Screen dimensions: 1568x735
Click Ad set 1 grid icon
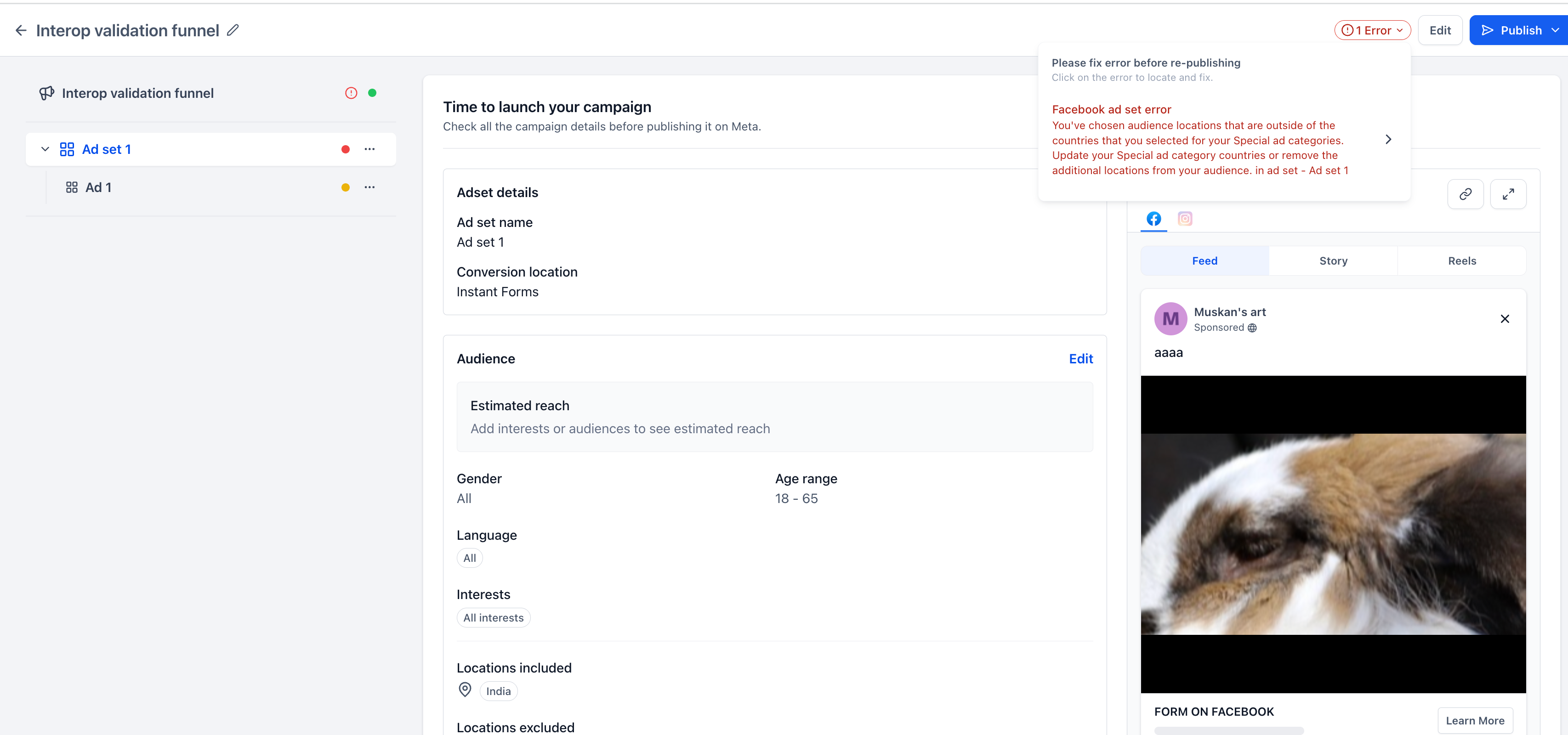coord(67,149)
